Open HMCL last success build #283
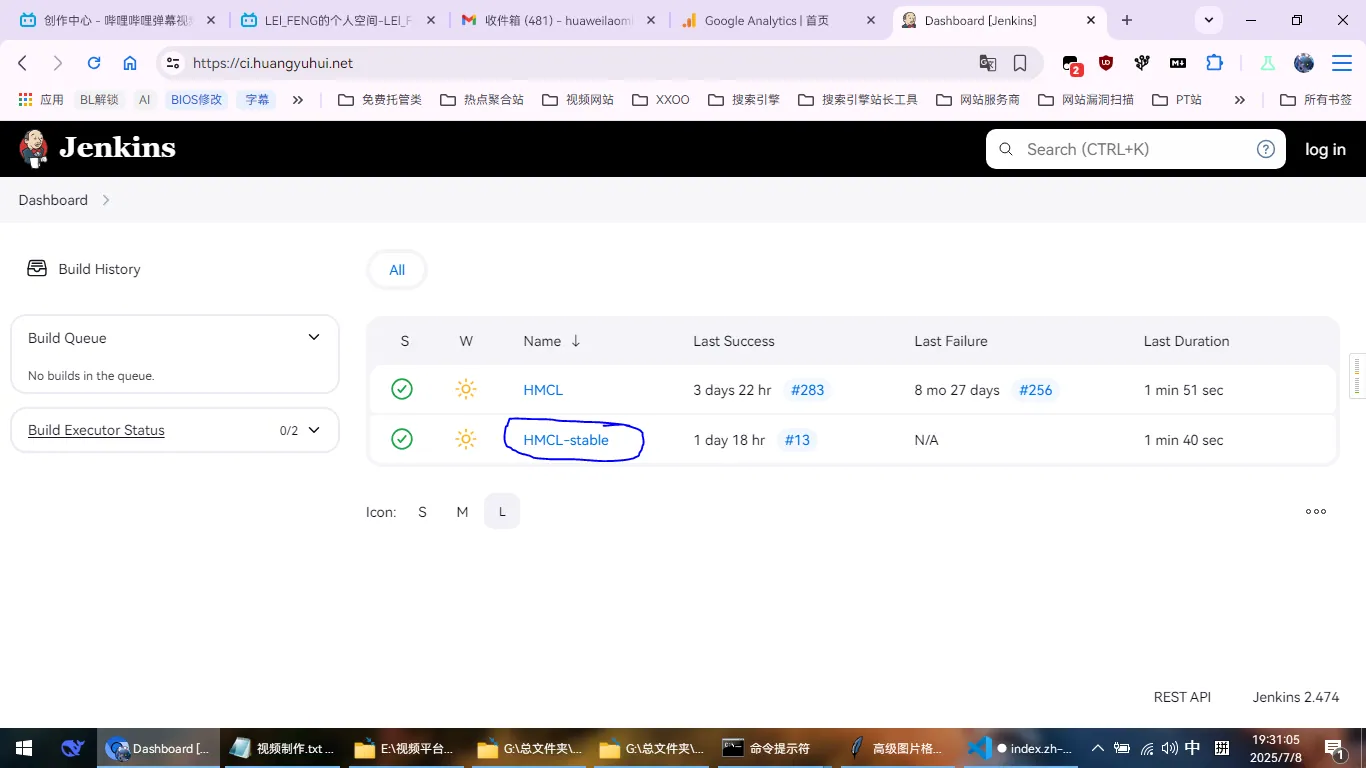The height and width of the screenshot is (768, 1366). click(x=807, y=390)
